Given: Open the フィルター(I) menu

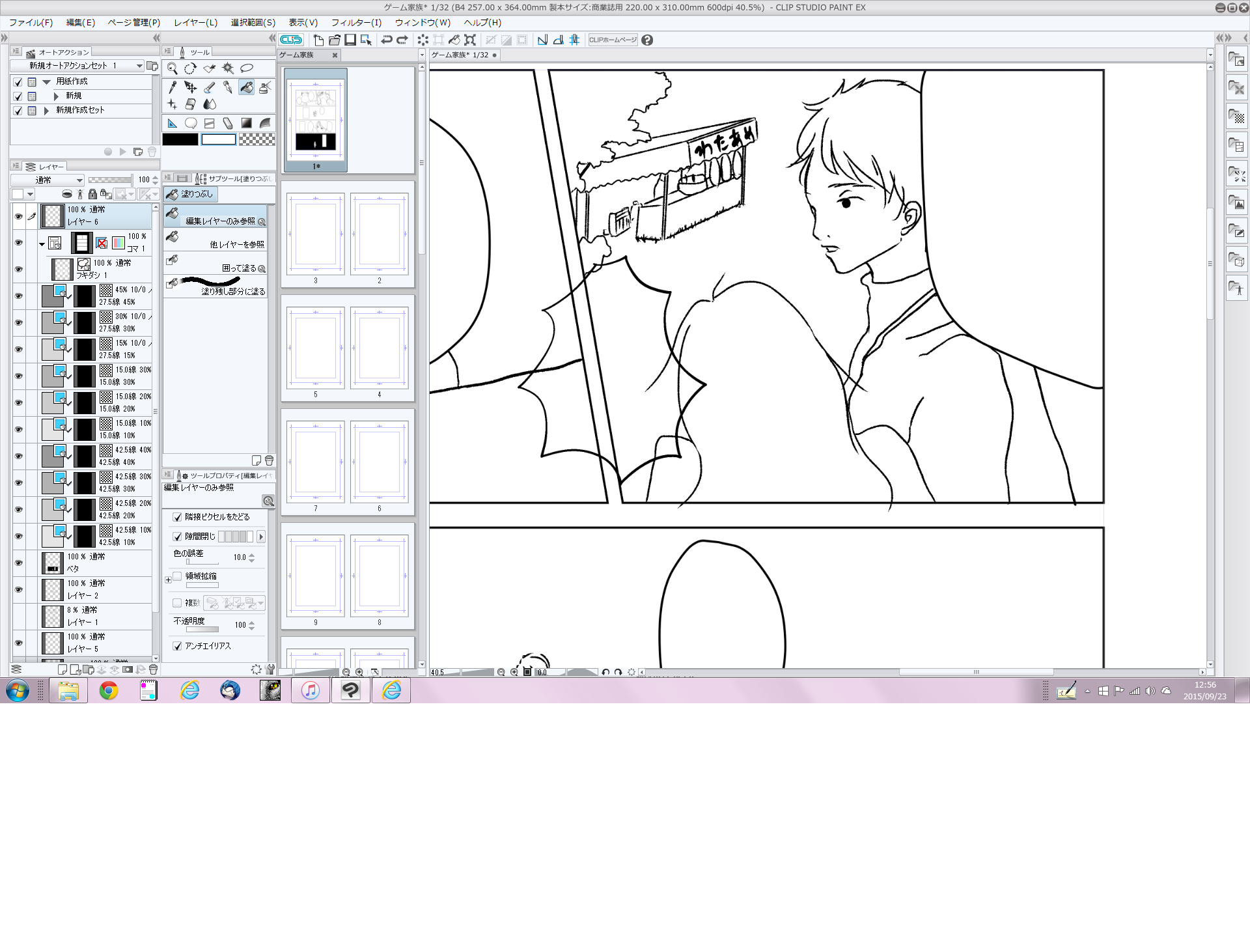Looking at the screenshot, I should 356,23.
